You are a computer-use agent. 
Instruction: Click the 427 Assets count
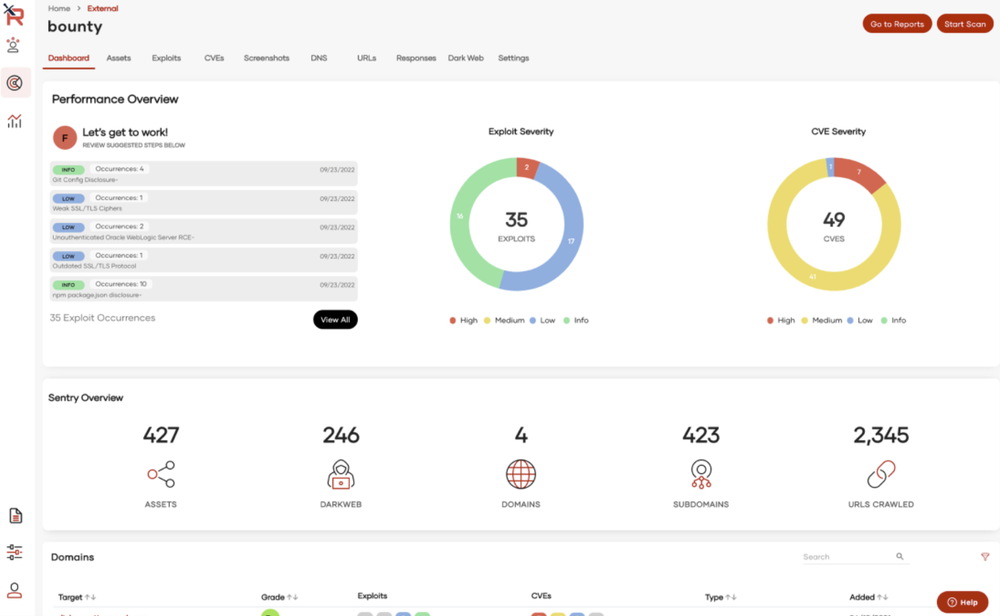coord(161,436)
